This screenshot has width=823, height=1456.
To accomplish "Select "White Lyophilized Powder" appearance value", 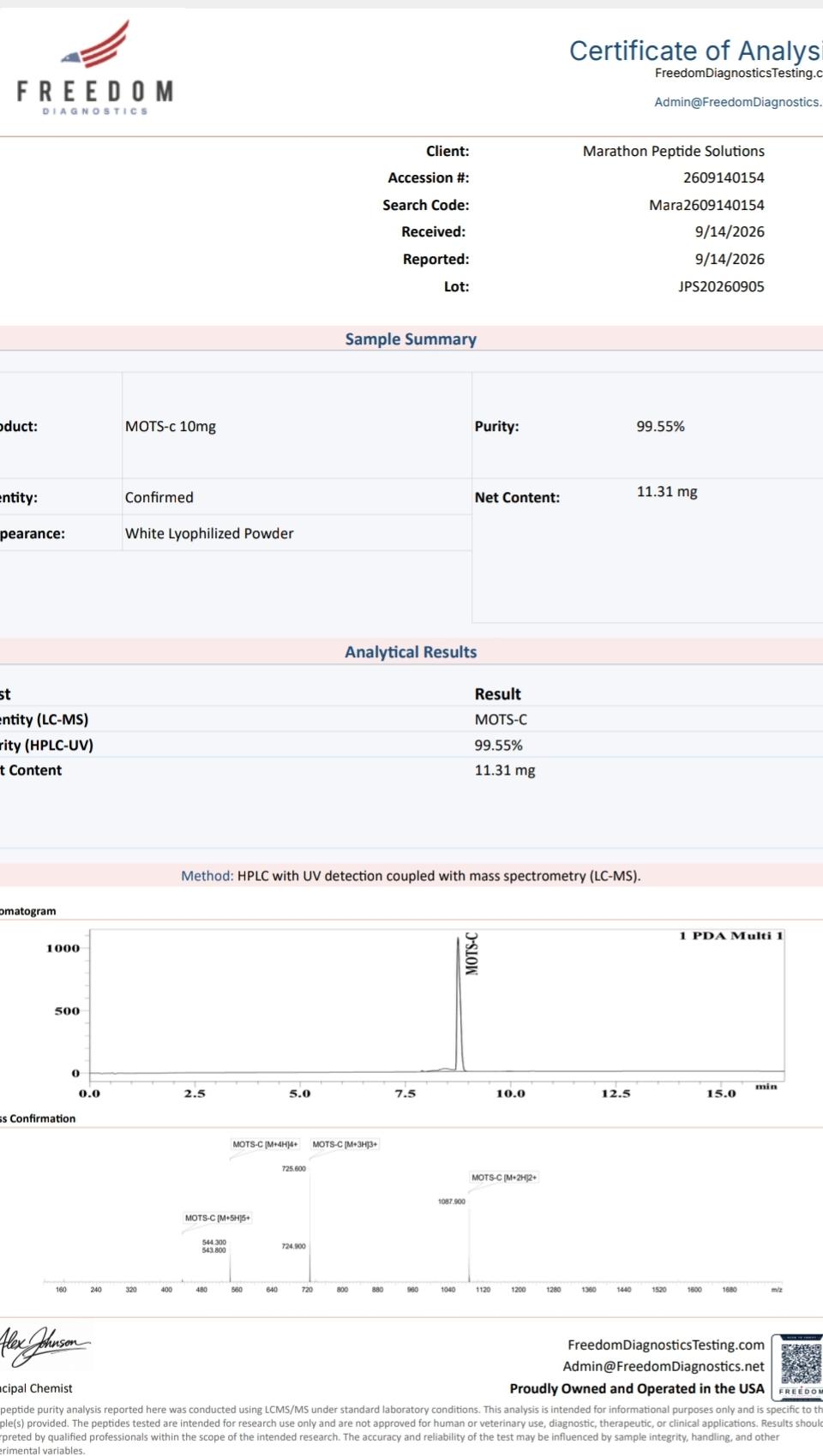I will tap(209, 533).
